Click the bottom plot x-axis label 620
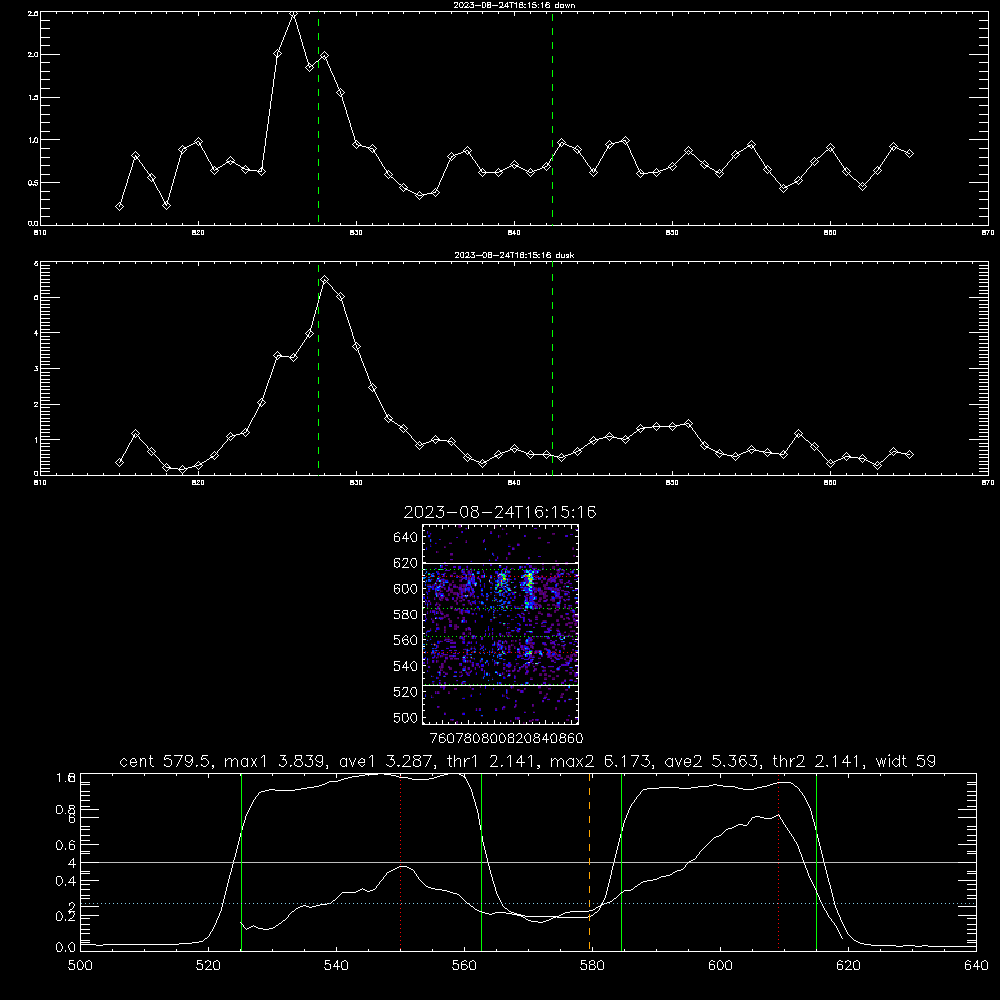Viewport: 1000px width, 1000px height. tap(848, 966)
